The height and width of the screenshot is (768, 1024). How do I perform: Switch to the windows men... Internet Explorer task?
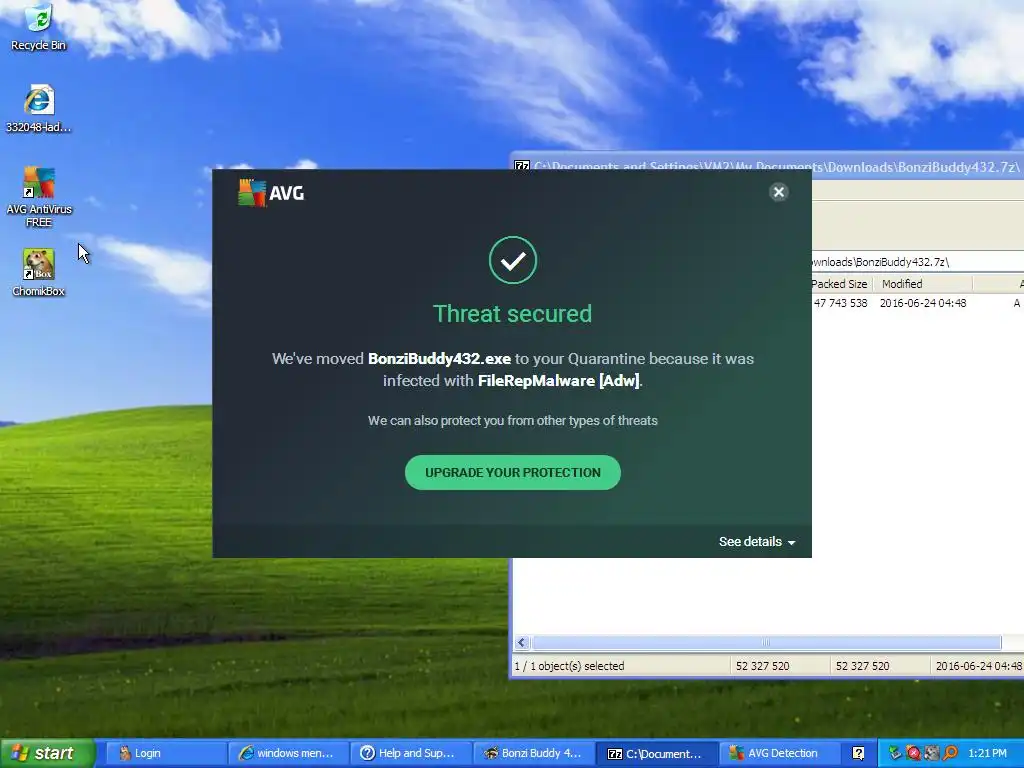[x=289, y=753]
